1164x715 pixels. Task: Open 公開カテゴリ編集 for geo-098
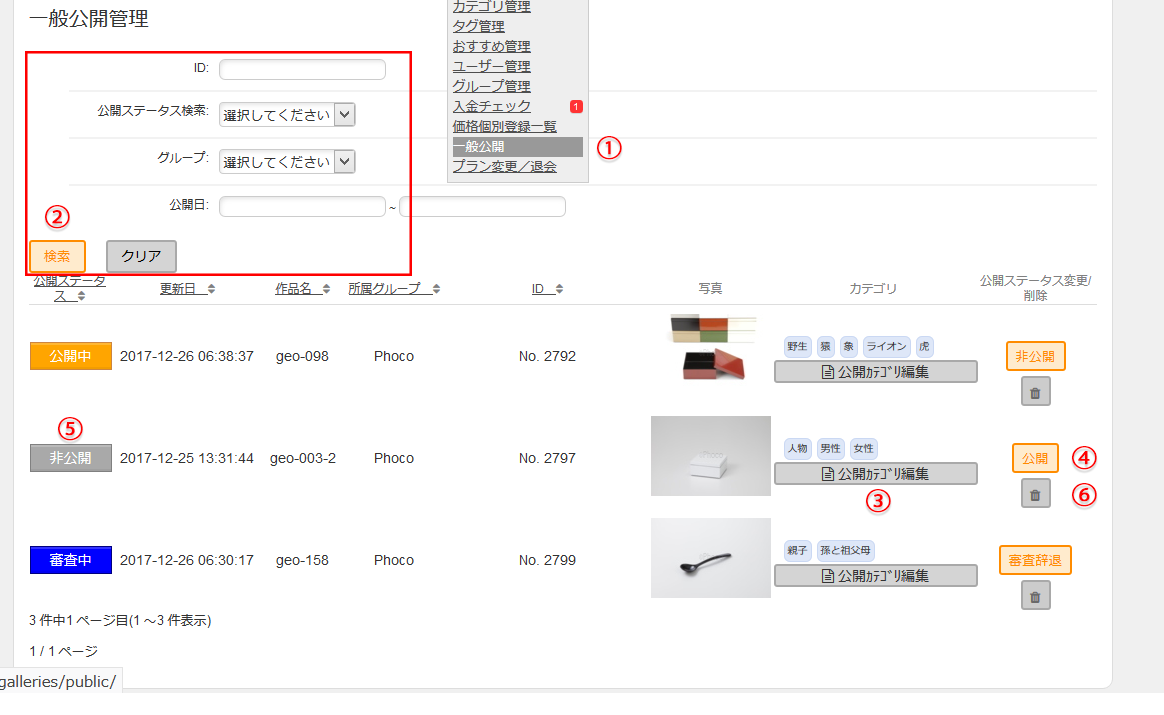click(x=875, y=372)
